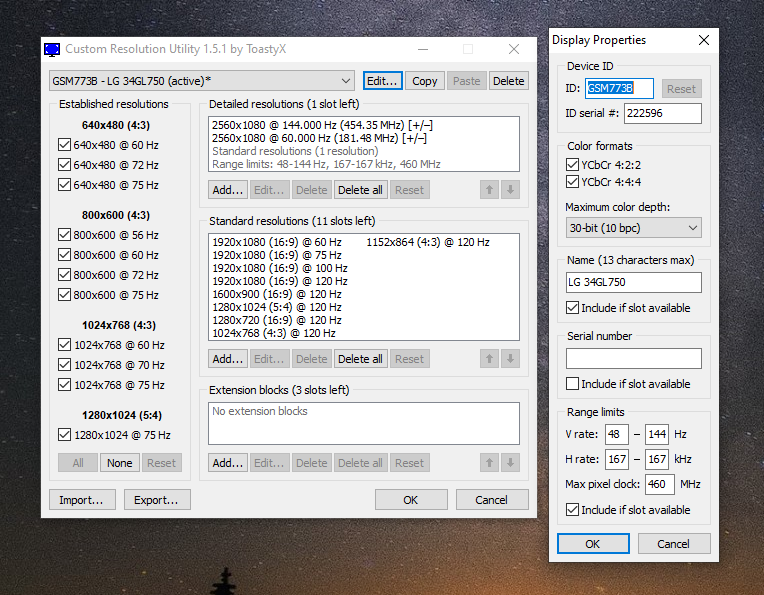The image size is (764, 595).
Task: Add a detailed resolution
Action: click(228, 190)
